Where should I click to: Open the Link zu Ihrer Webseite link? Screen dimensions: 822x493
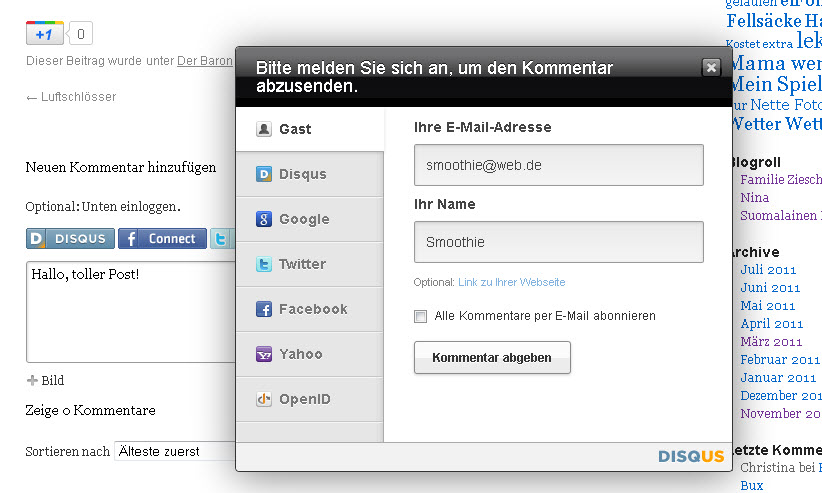click(511, 282)
